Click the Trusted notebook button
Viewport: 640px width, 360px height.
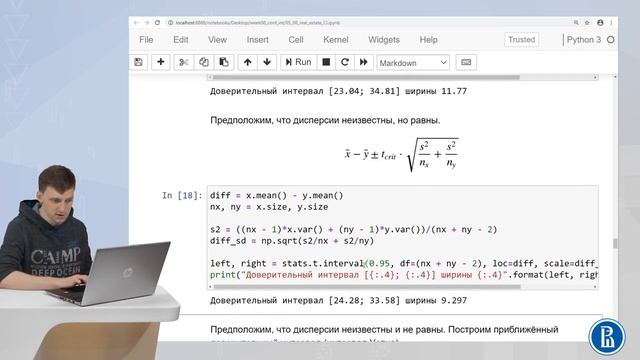click(521, 40)
